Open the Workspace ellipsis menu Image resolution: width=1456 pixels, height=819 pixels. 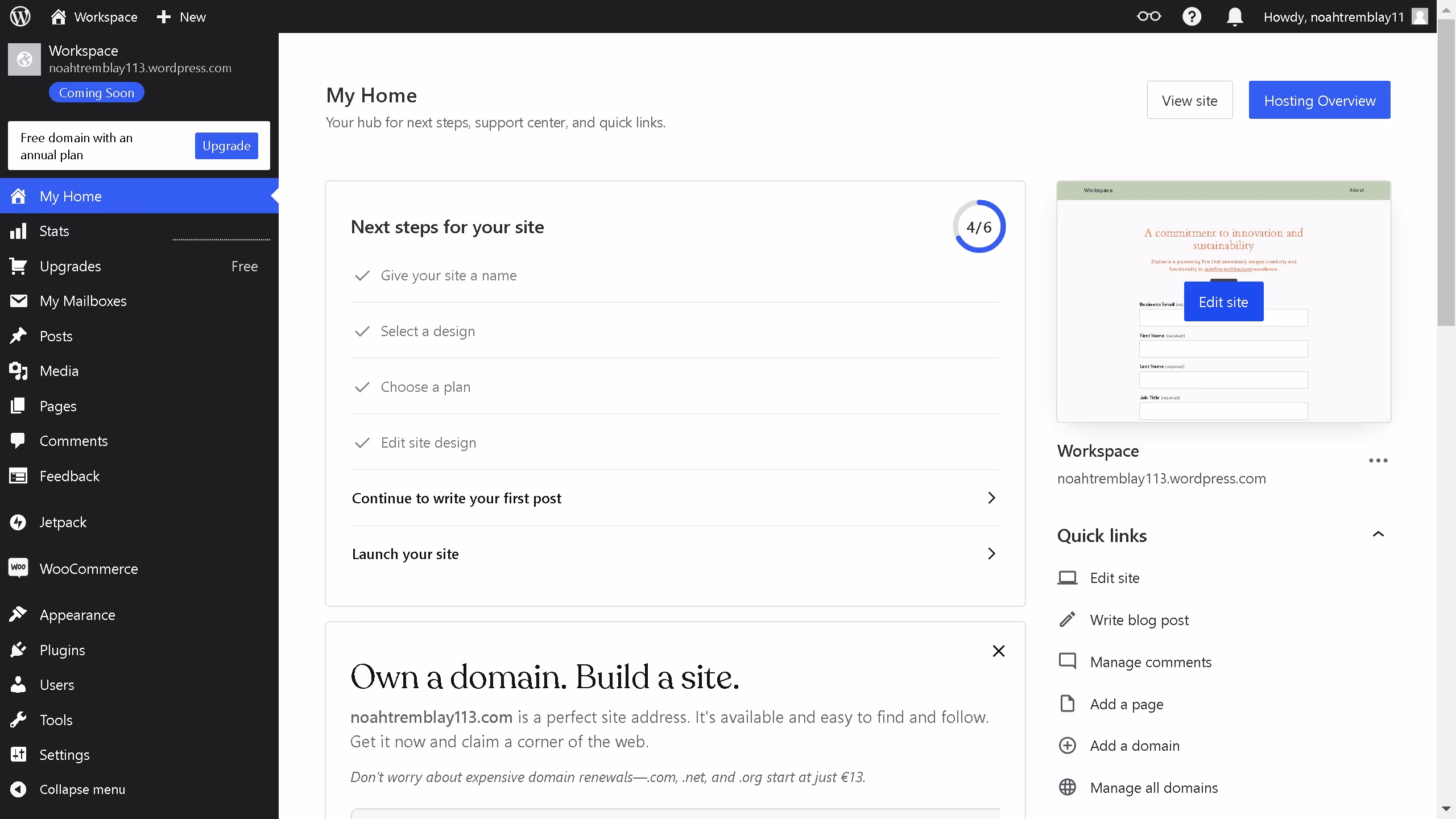click(1378, 461)
